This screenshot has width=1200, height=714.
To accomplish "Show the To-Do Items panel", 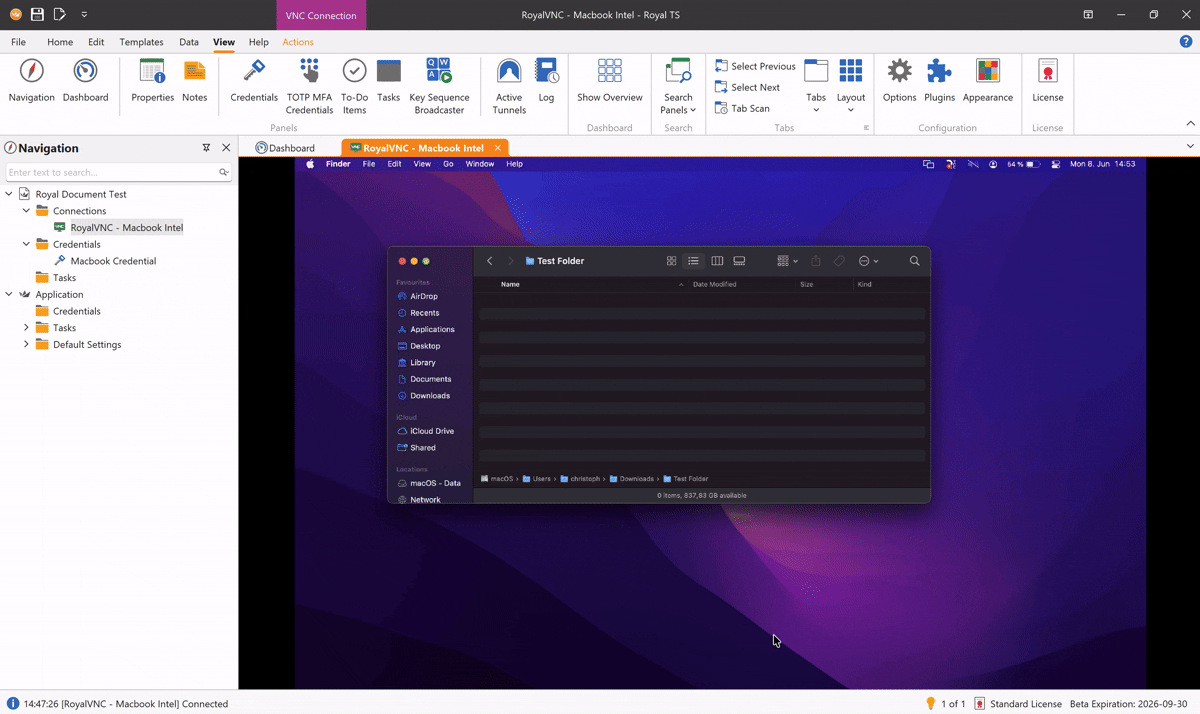I will coord(354,87).
